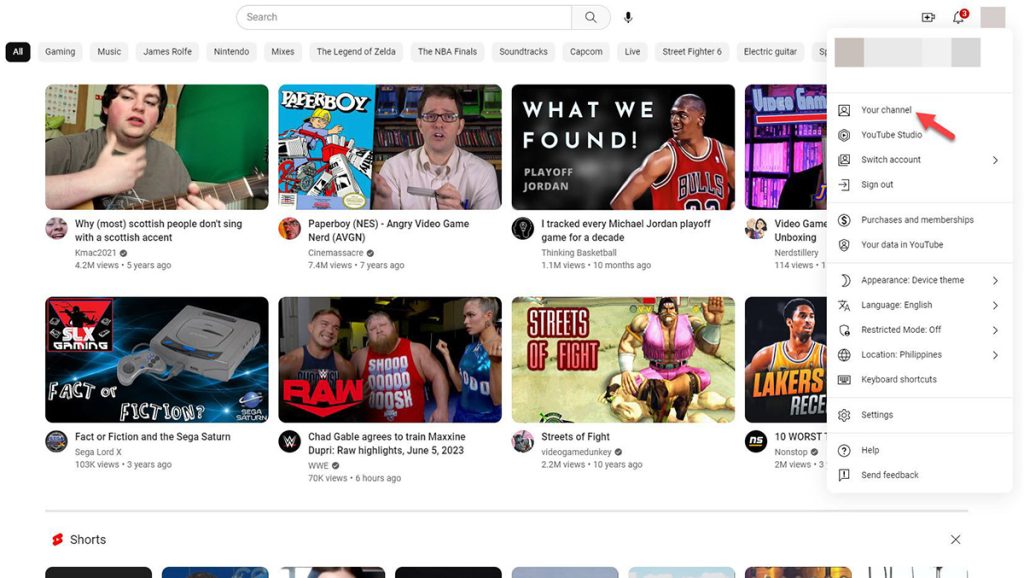The image size is (1024, 578).
Task: Click the Keyboard shortcuts icon
Action: (845, 379)
